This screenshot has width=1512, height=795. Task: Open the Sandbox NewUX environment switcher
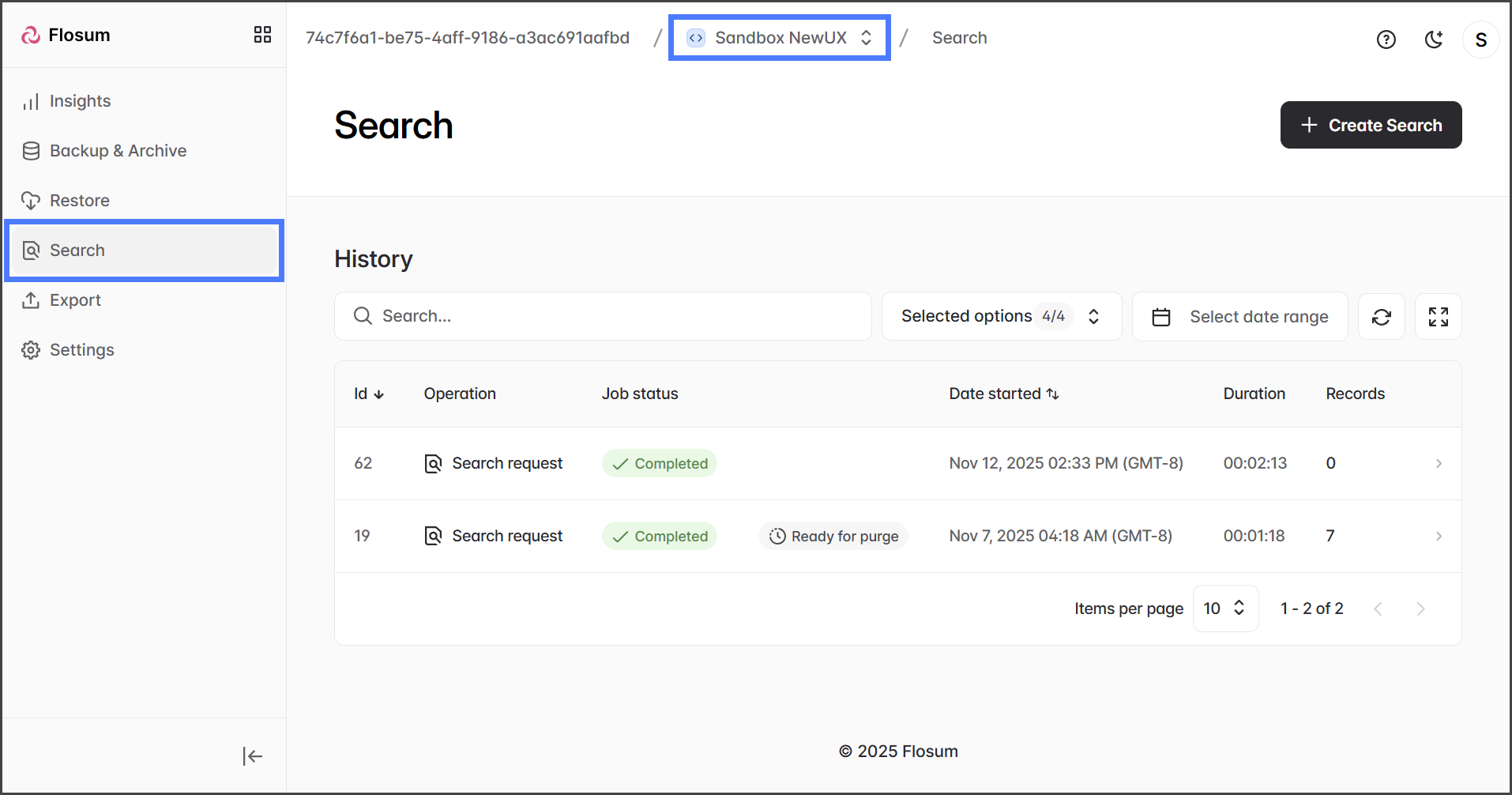pos(780,38)
